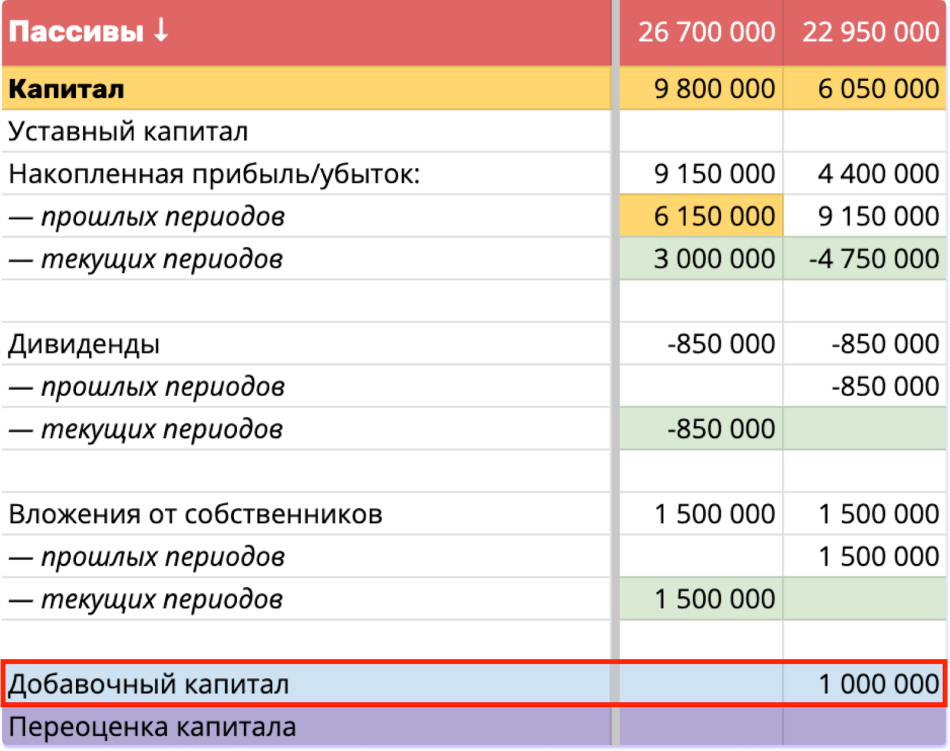Click the Вложения от собственников label

pos(195,514)
